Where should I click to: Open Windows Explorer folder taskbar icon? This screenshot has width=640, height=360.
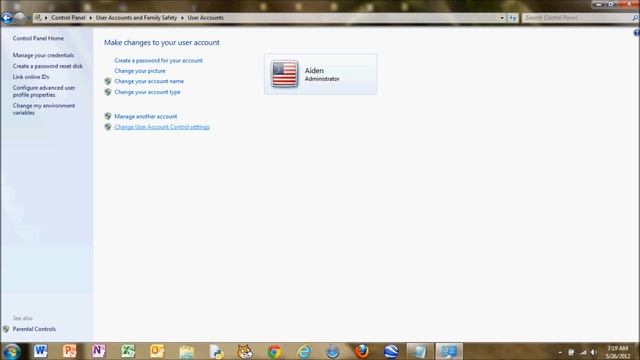(x=187, y=351)
